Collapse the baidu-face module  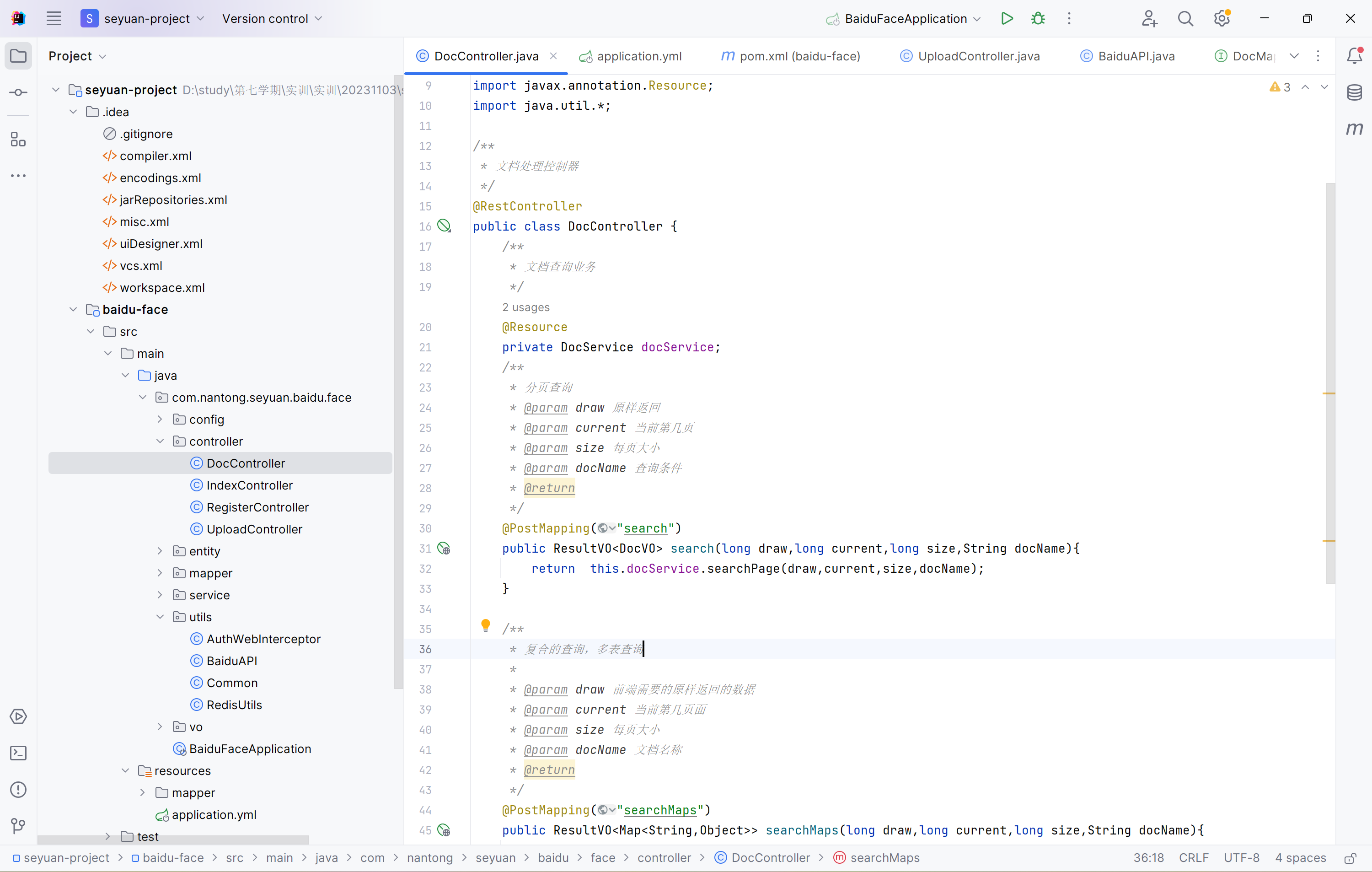(74, 309)
